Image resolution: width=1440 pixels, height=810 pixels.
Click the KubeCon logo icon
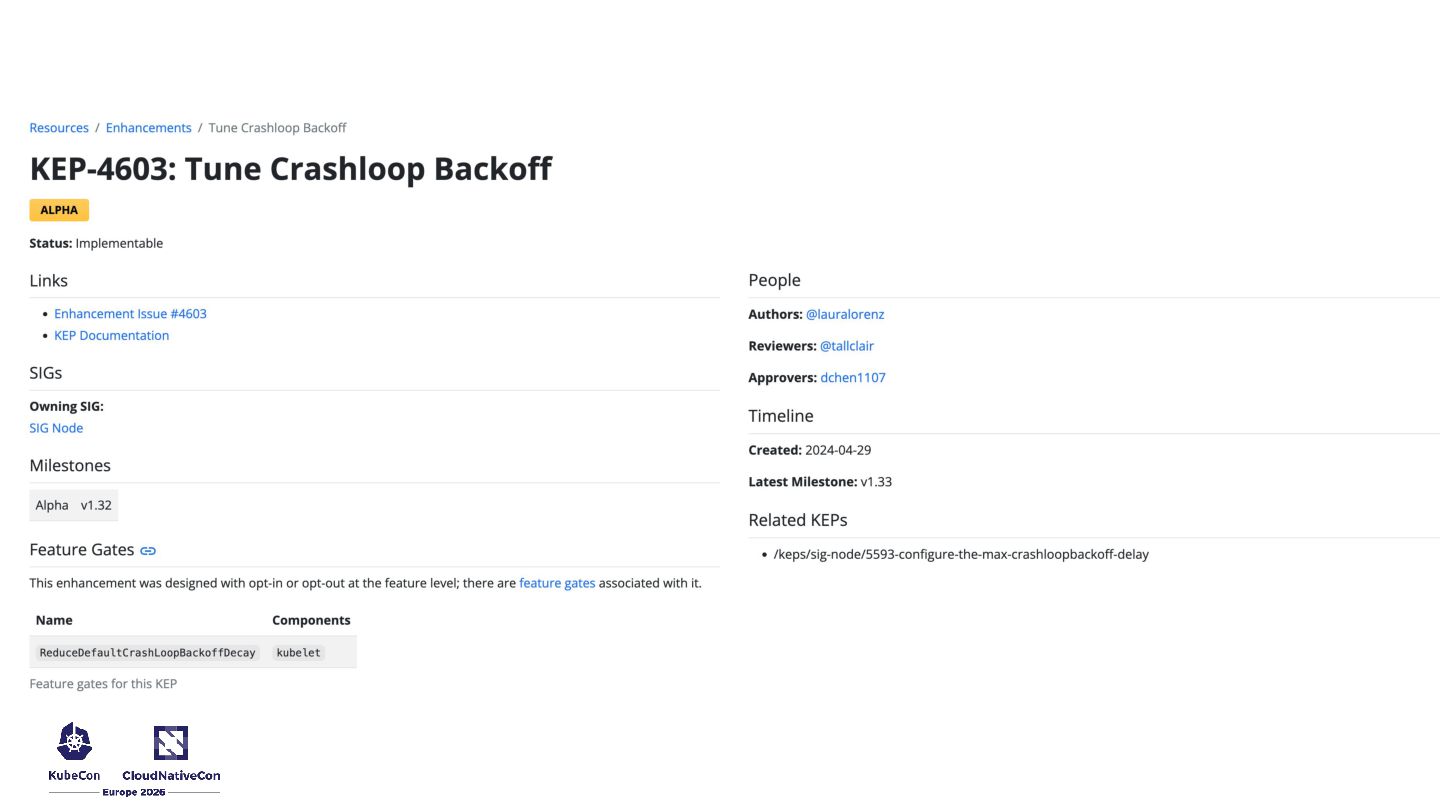click(x=74, y=742)
